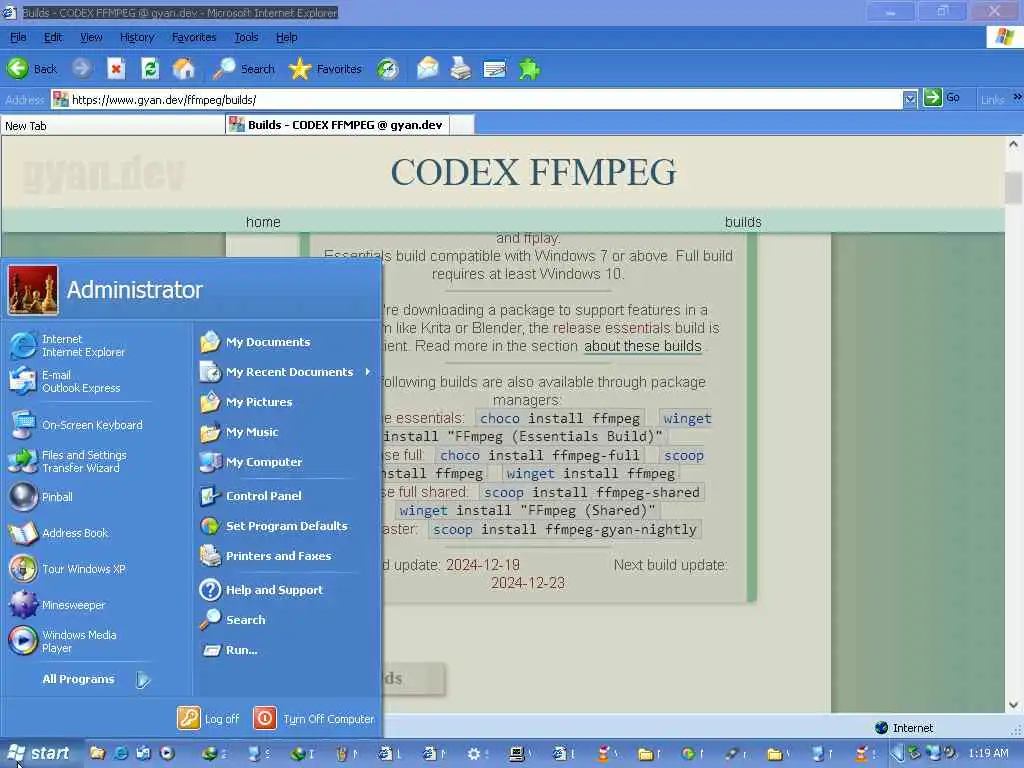
Task: Click the scoop link before 'install ffmpeg-gyan-nightly'
Action: pyautogui.click(x=452, y=530)
